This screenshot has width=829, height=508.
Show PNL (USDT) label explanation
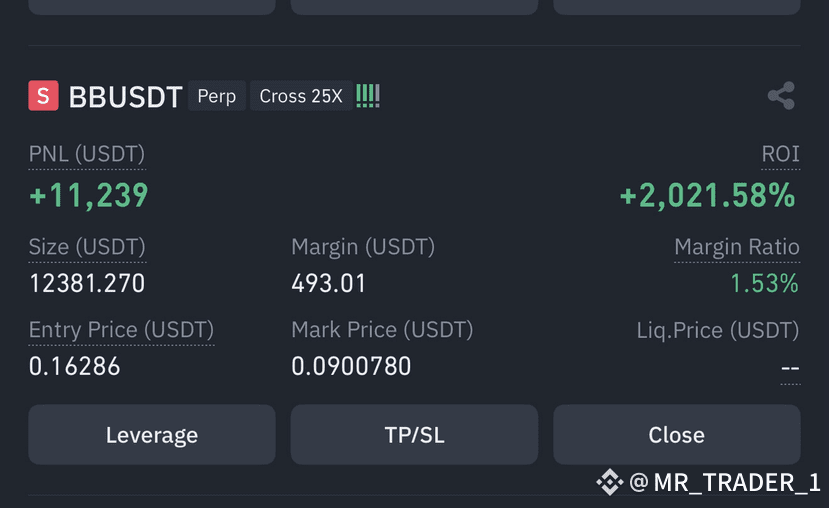87,154
